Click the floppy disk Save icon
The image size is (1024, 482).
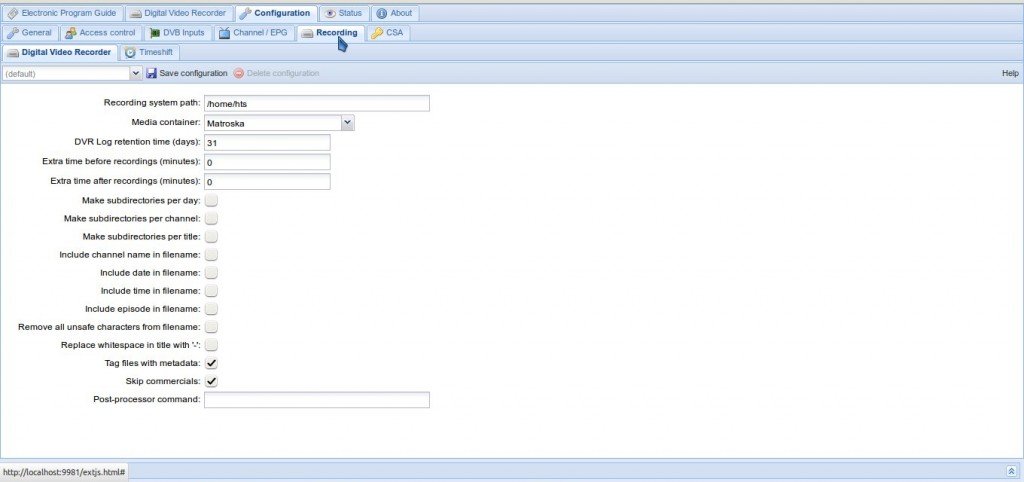pyautogui.click(x=152, y=73)
